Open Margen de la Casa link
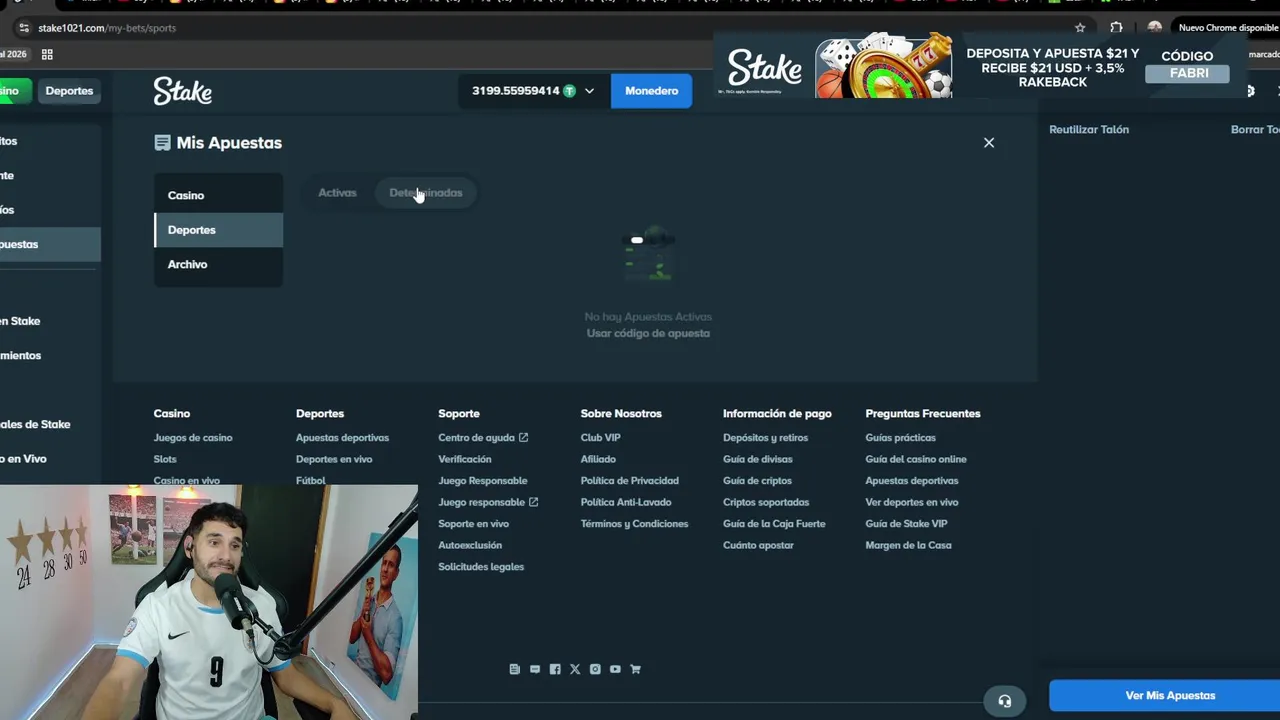 (x=908, y=545)
